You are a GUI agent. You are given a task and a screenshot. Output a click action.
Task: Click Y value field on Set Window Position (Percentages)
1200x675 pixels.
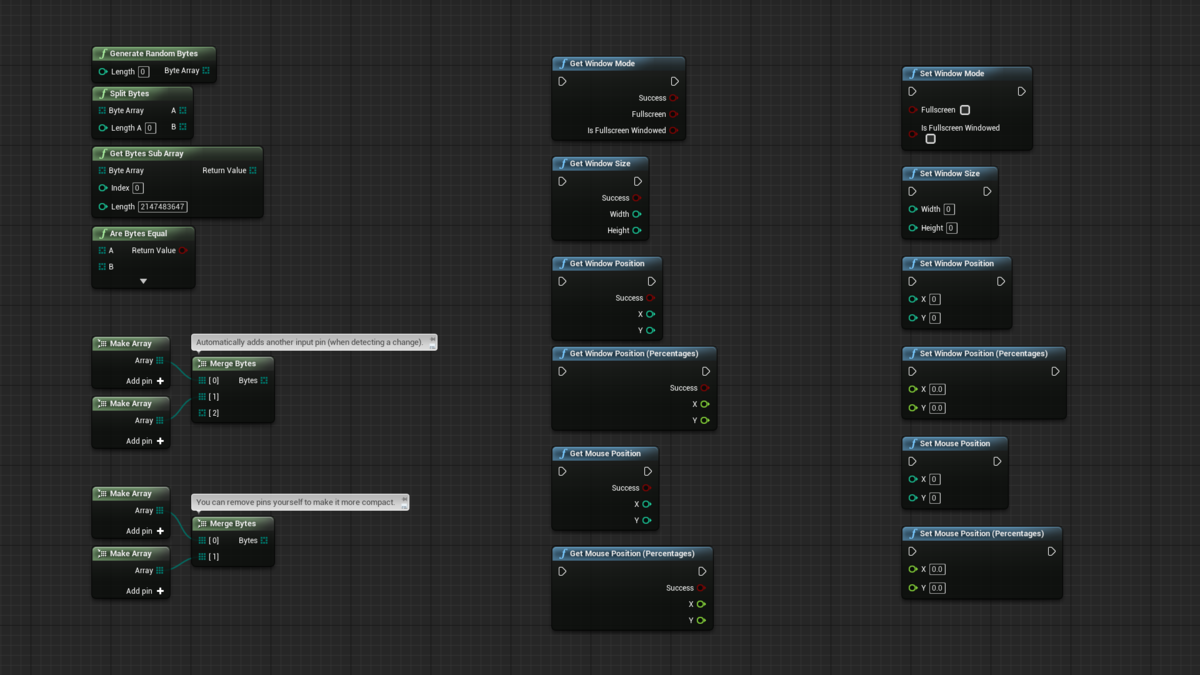[937, 408]
